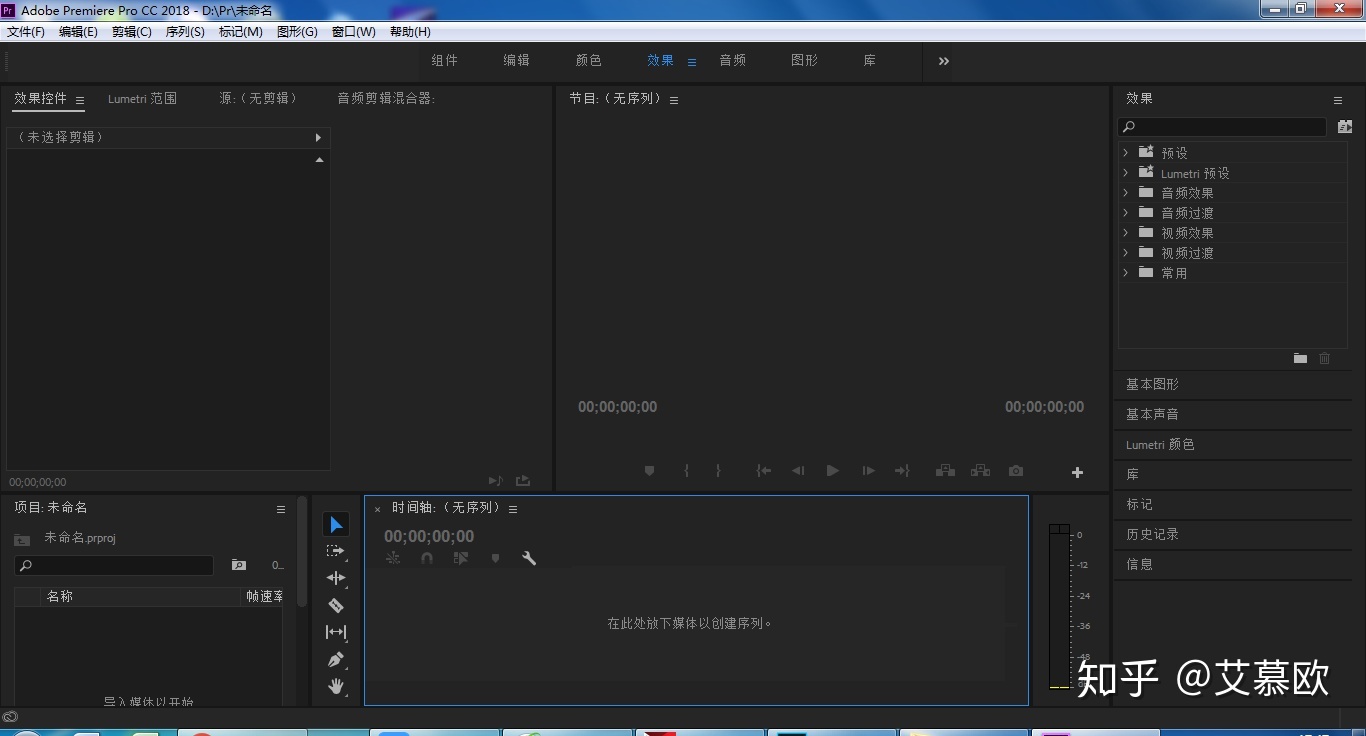Step forward one frame in Program monitor
This screenshot has height=736, width=1366.
(868, 471)
